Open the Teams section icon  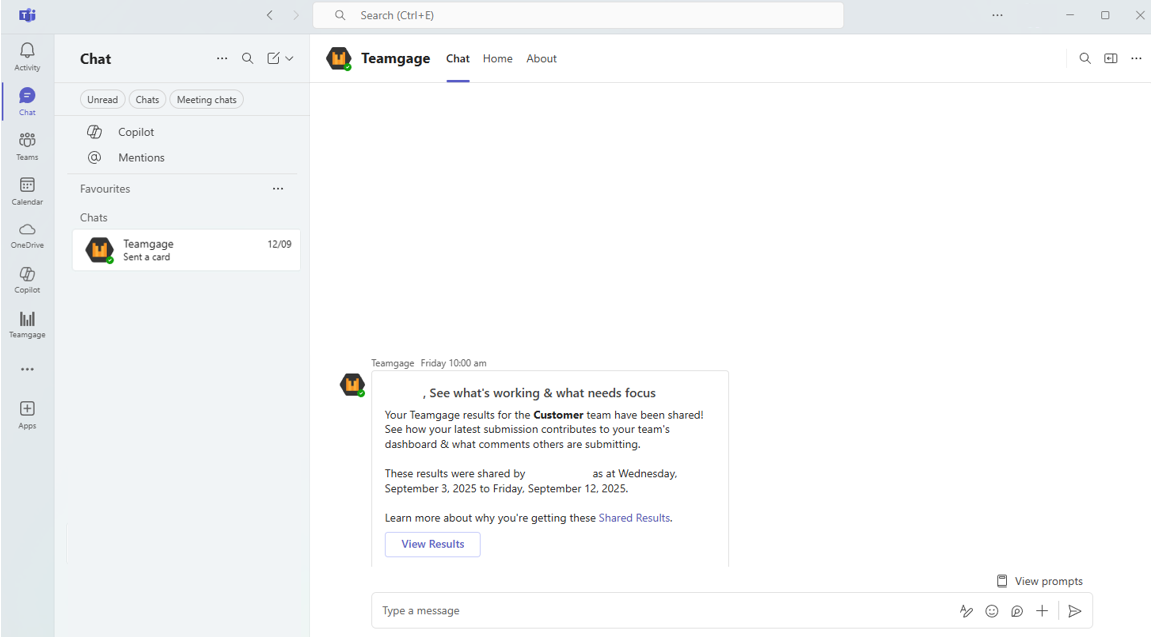click(x=27, y=145)
